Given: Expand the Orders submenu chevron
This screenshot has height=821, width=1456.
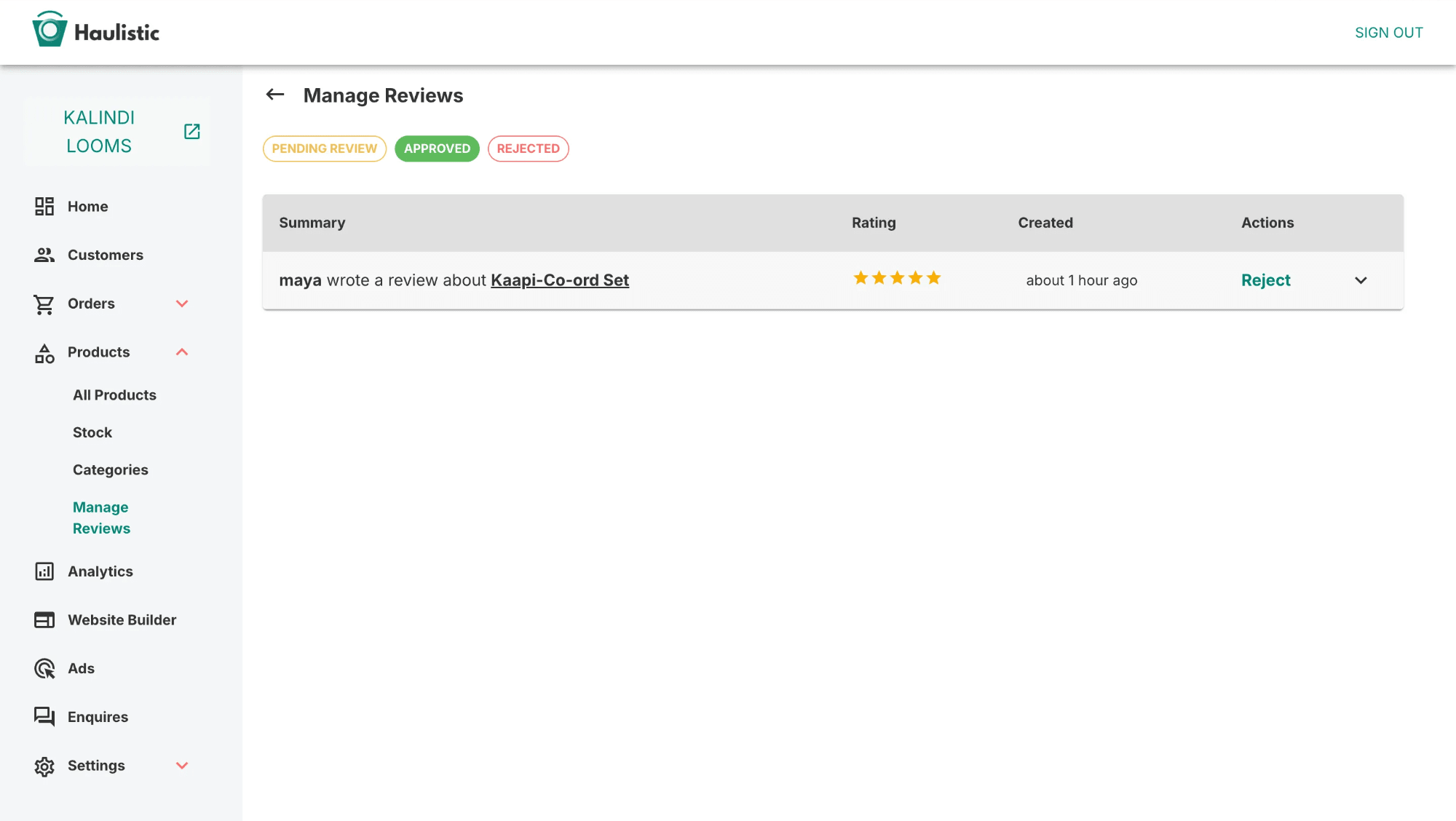Looking at the screenshot, I should pos(182,304).
